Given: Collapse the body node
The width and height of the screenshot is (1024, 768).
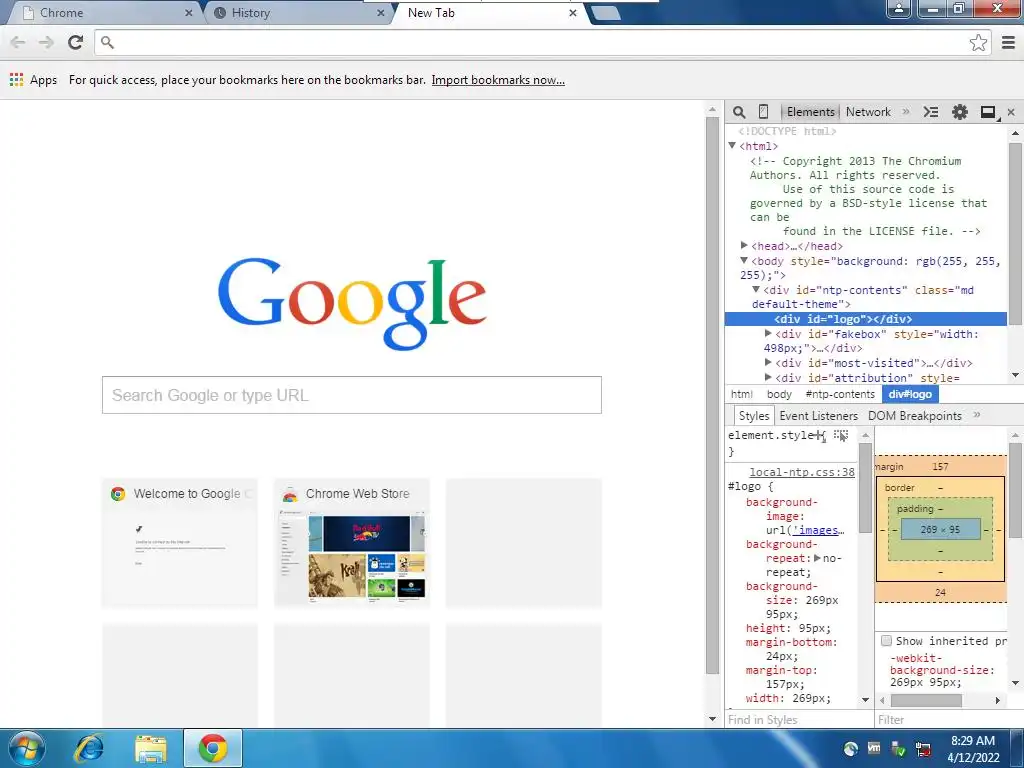Looking at the screenshot, I should tap(744, 261).
